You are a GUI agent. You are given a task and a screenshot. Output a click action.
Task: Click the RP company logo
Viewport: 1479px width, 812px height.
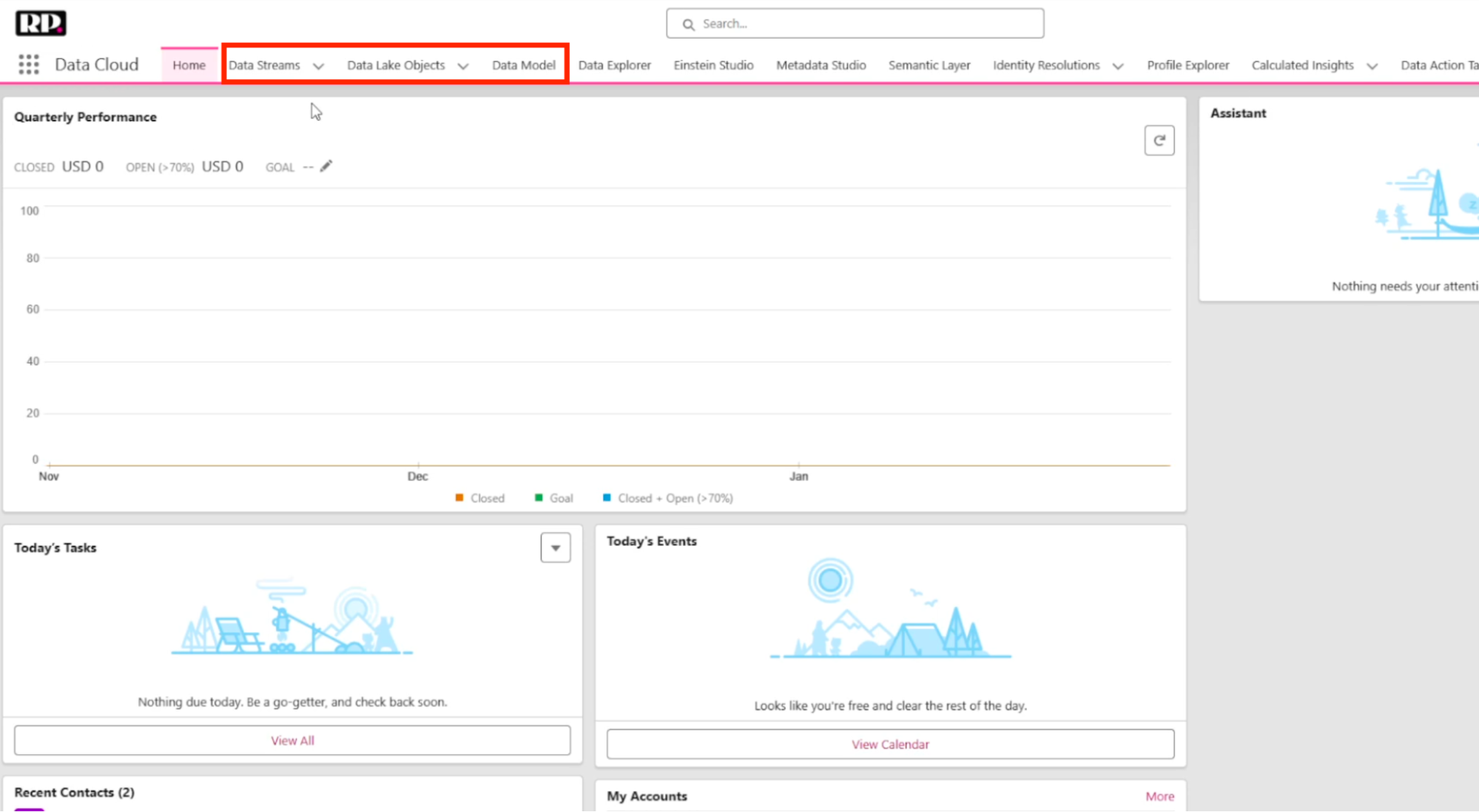[41, 23]
